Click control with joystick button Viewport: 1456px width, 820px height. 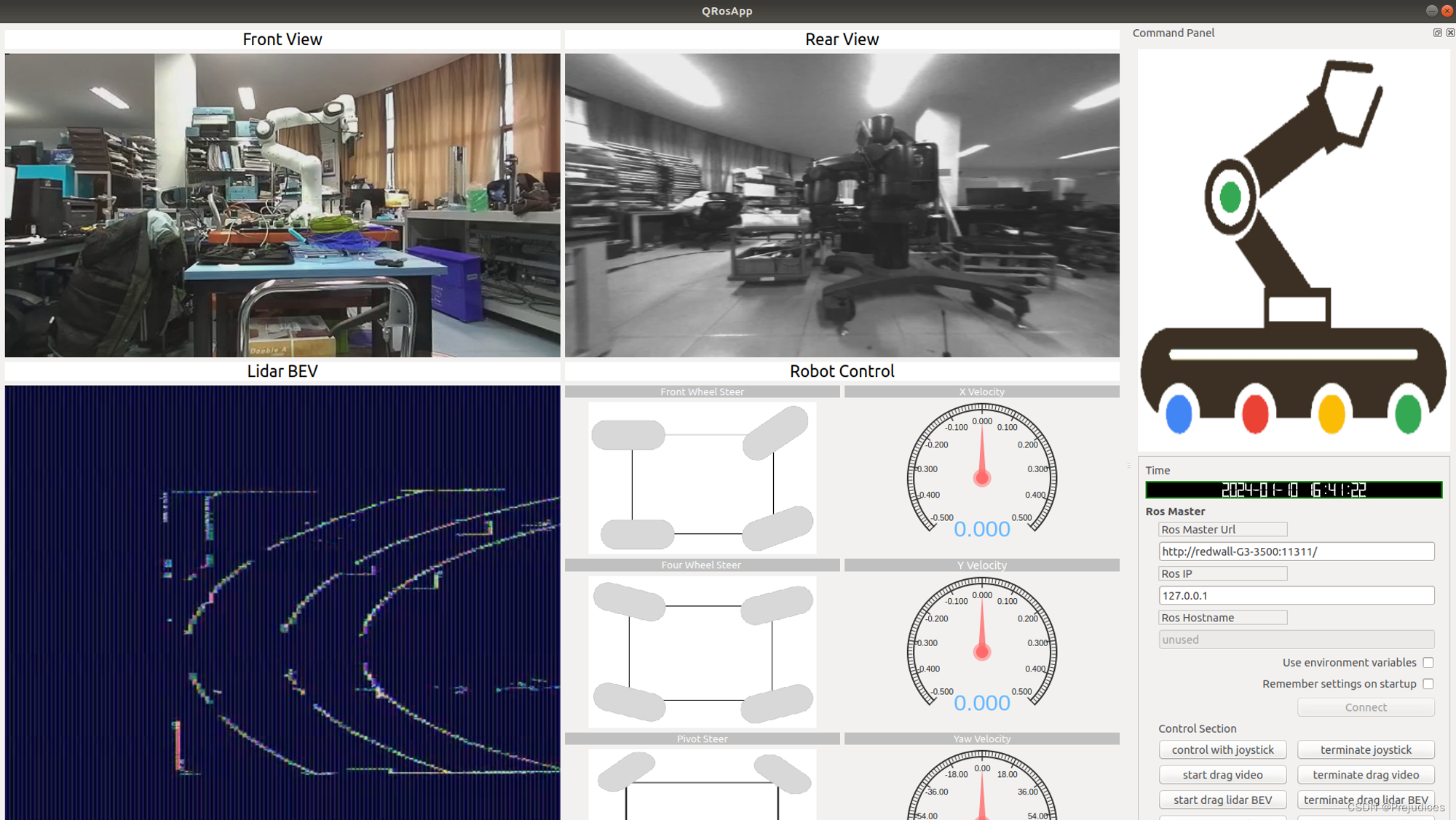1222,749
